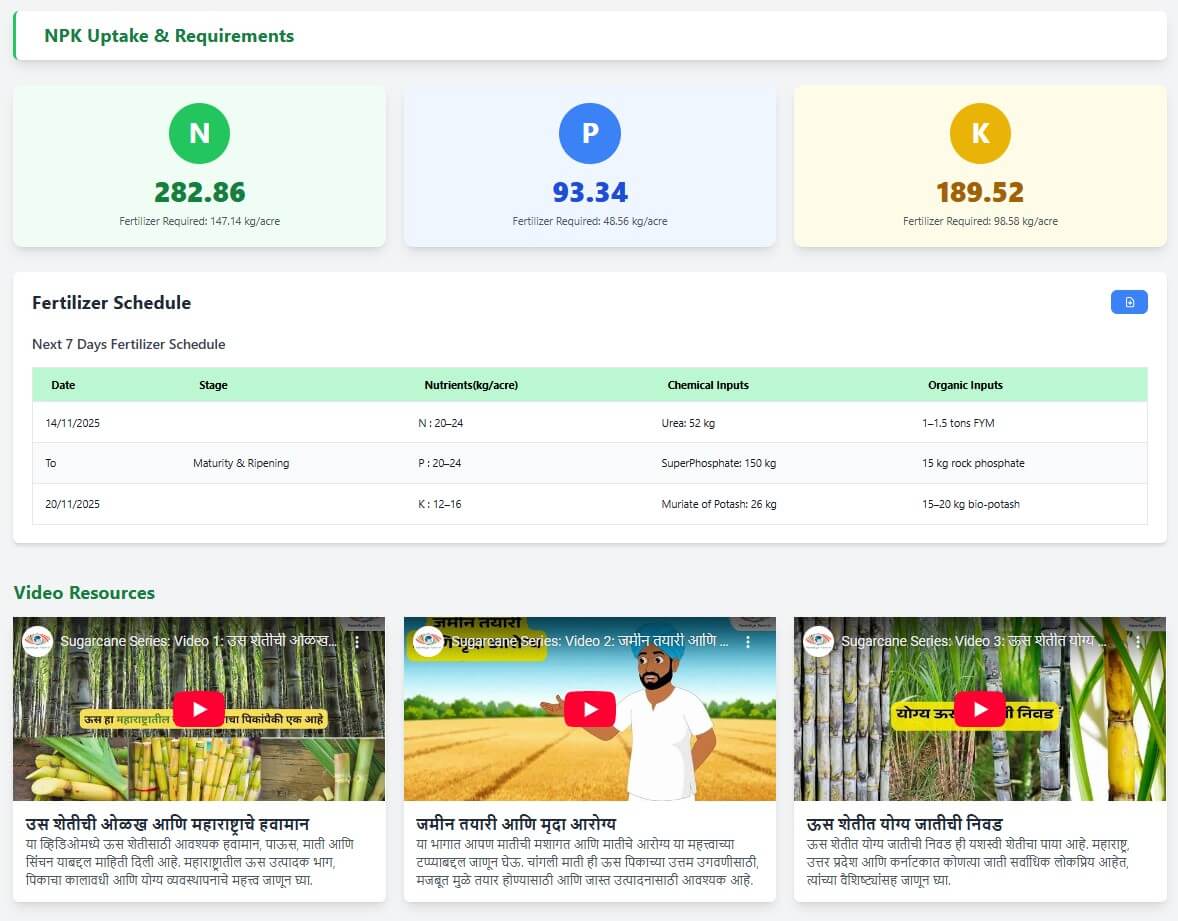
Task: Open more options menu on Video 1
Action: point(357,642)
